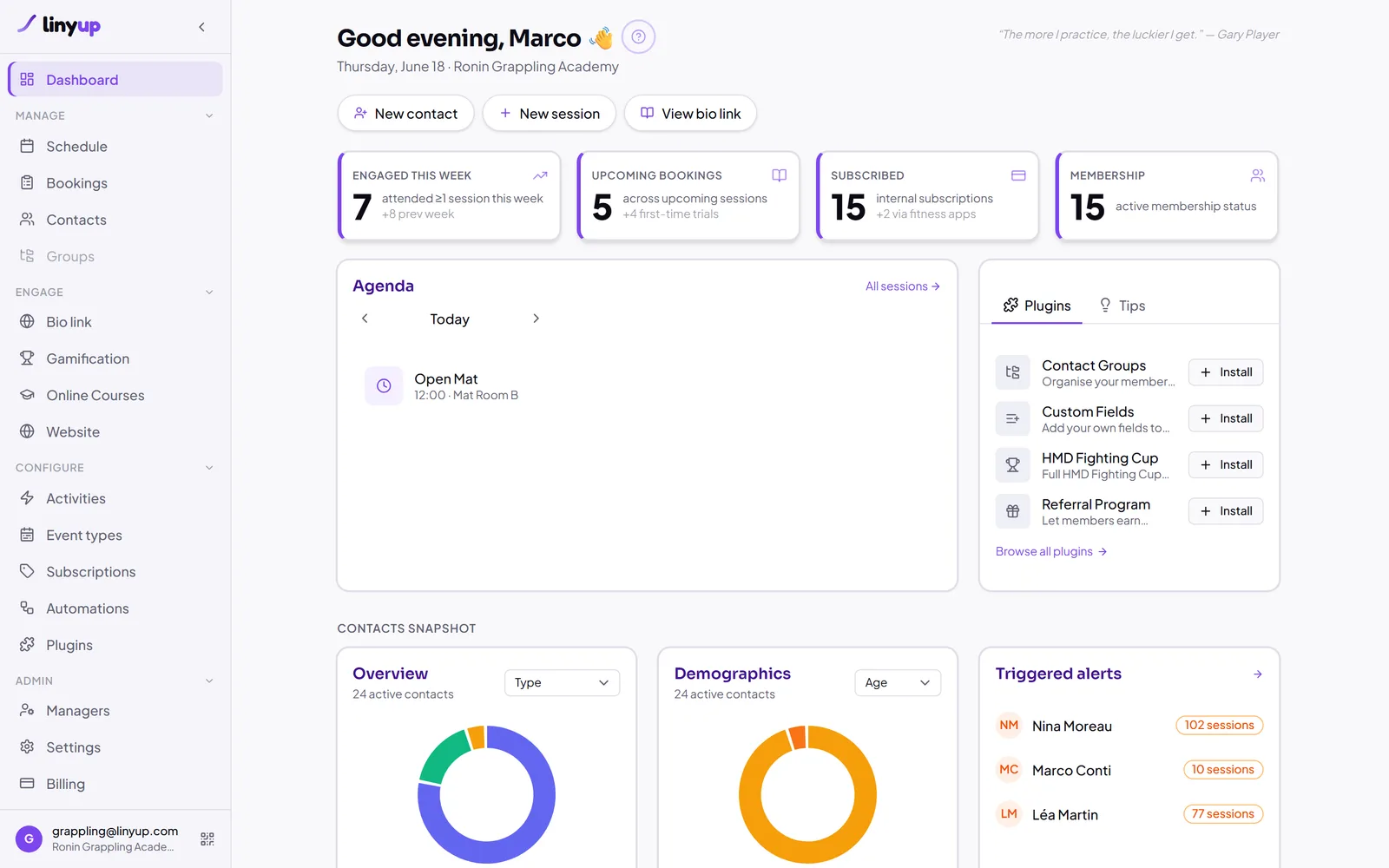The height and width of the screenshot is (868, 1389).
Task: Open the Online Courses menu entry label
Action: [95, 395]
